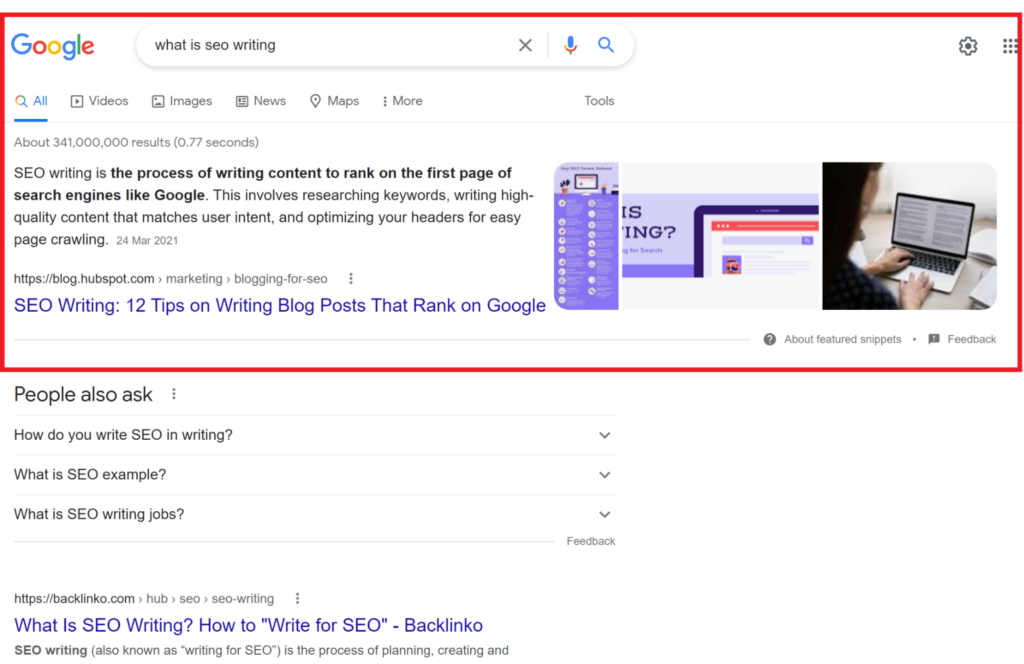Switch to the Videos tab
This screenshot has width=1024, height=664.
coord(99,101)
